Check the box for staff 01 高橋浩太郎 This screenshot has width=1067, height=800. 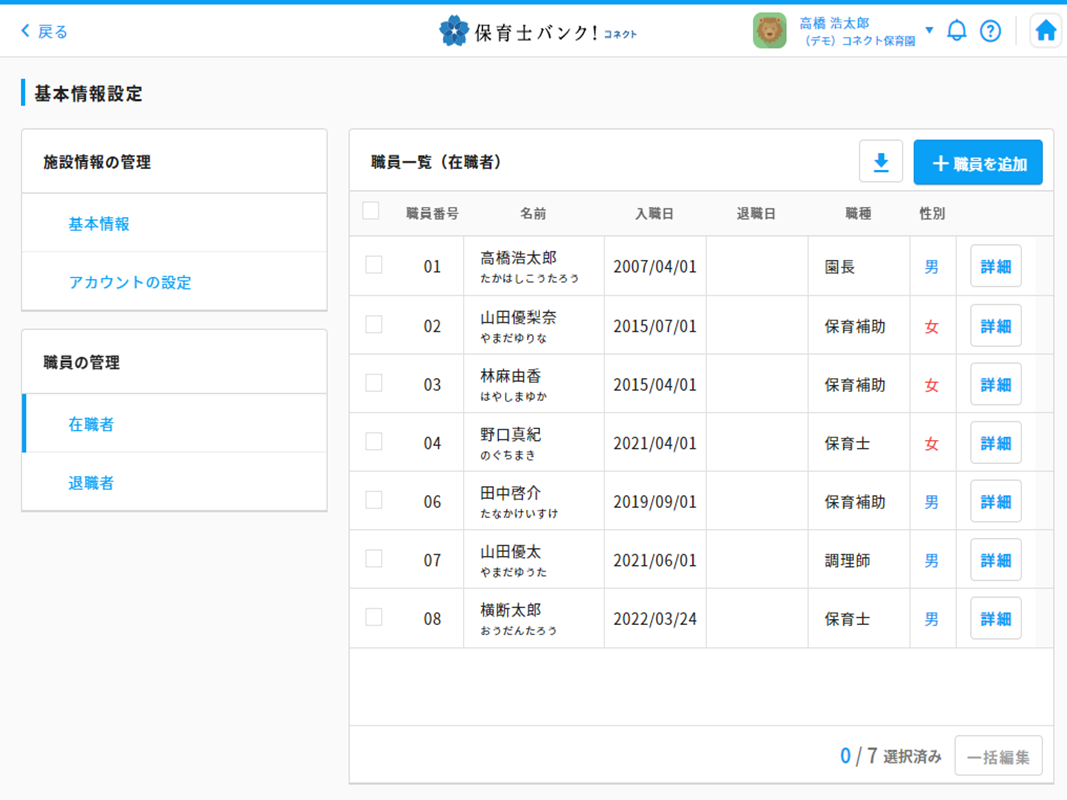pyautogui.click(x=374, y=265)
